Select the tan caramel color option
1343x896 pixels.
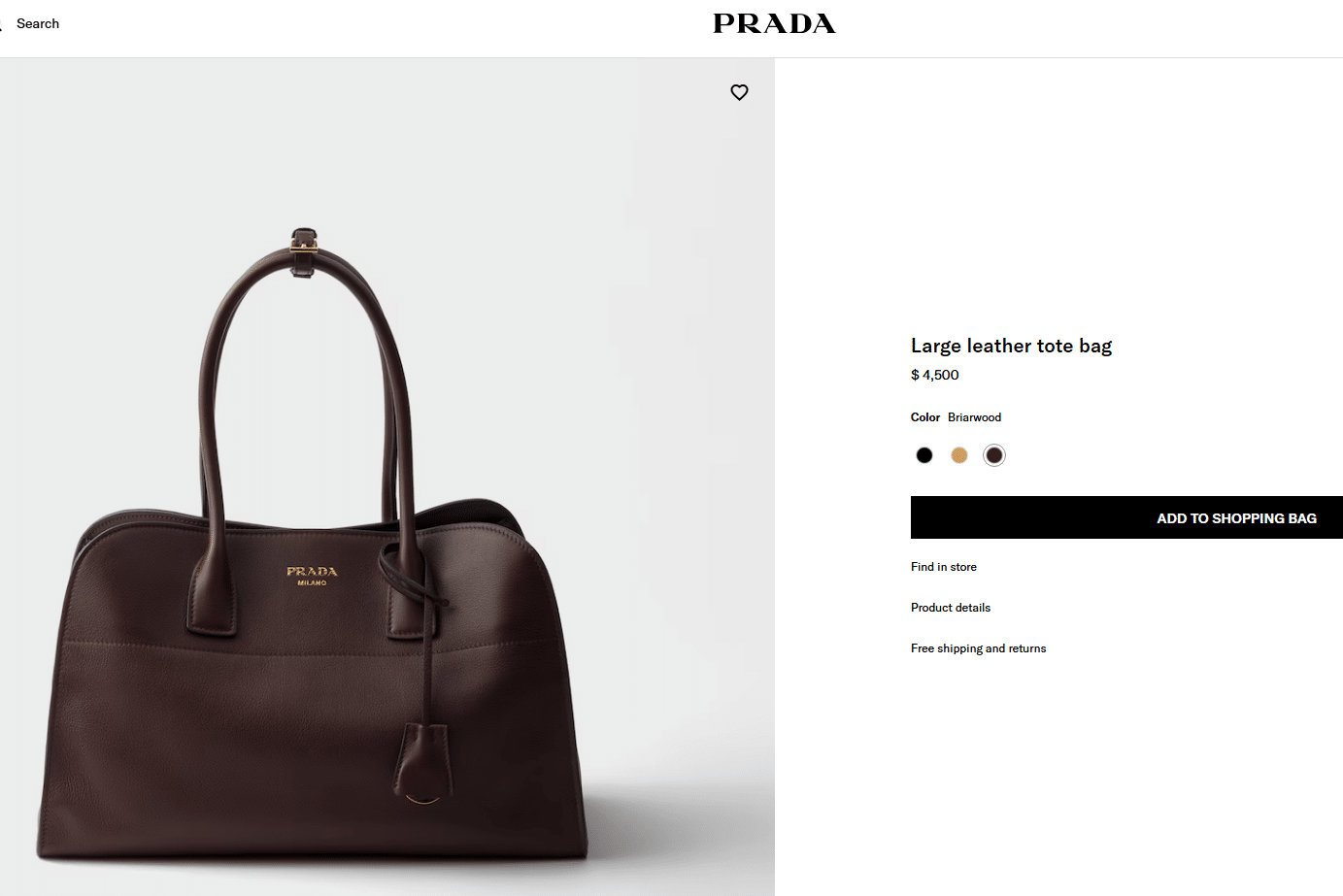pos(959,455)
